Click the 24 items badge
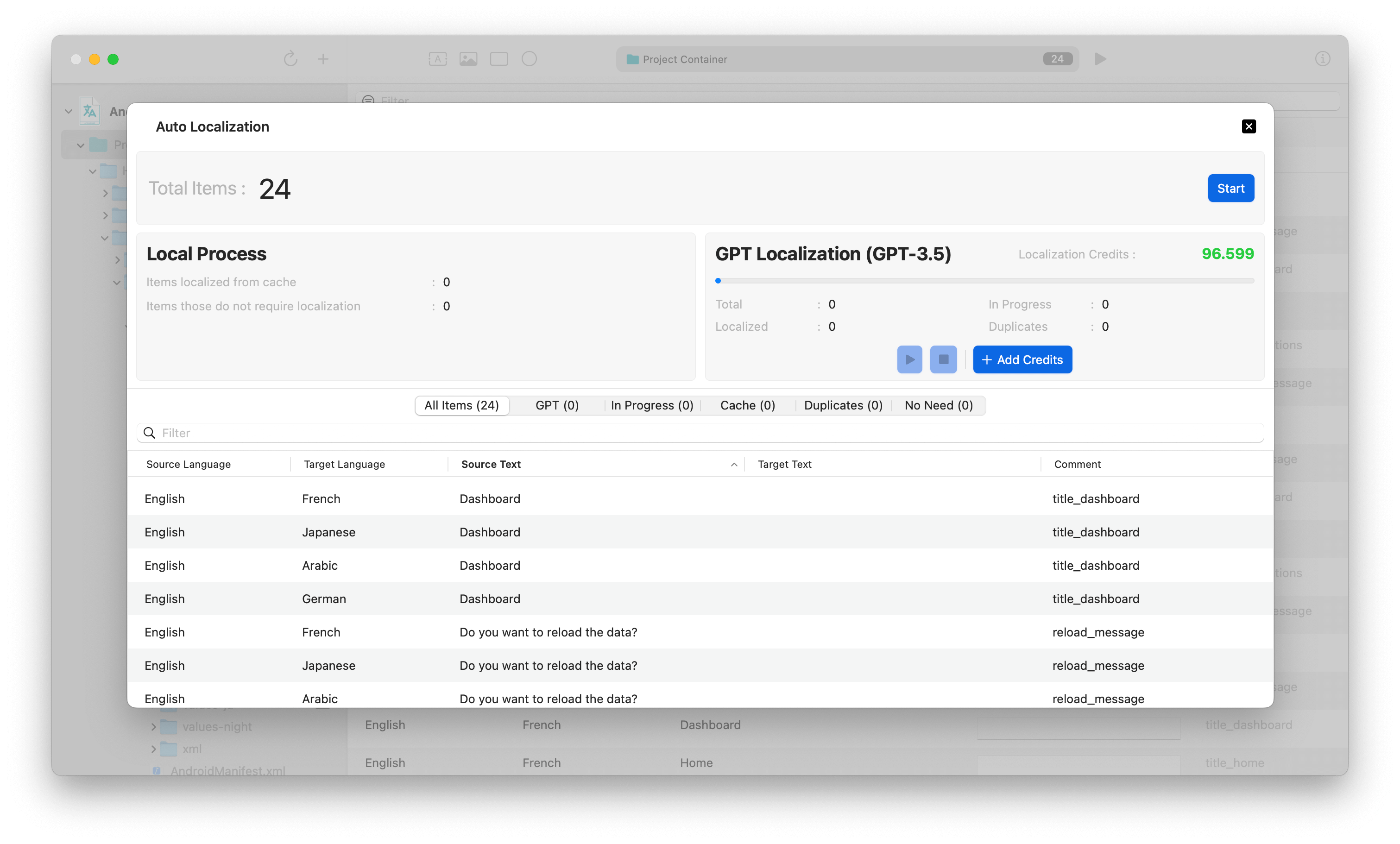Image resolution: width=1400 pixels, height=844 pixels. [x=1057, y=59]
